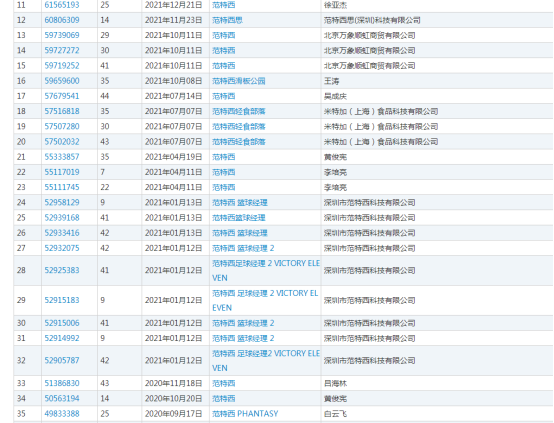Open the 范特西滑板公园 trademark name link
Screen dimensions: 554x423
point(239,81)
